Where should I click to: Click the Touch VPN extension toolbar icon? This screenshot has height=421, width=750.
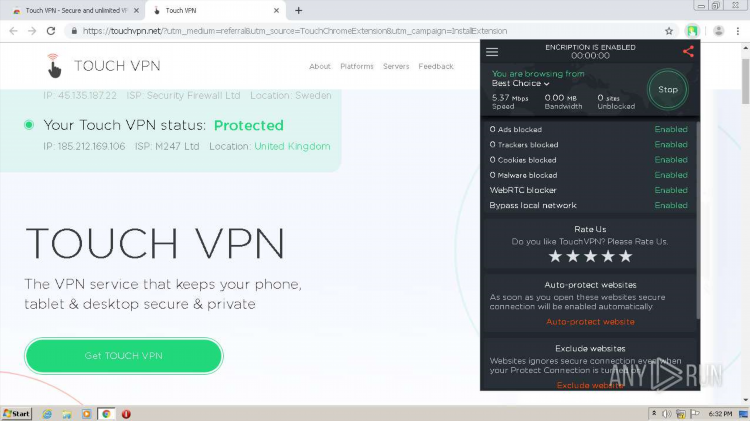coord(692,31)
